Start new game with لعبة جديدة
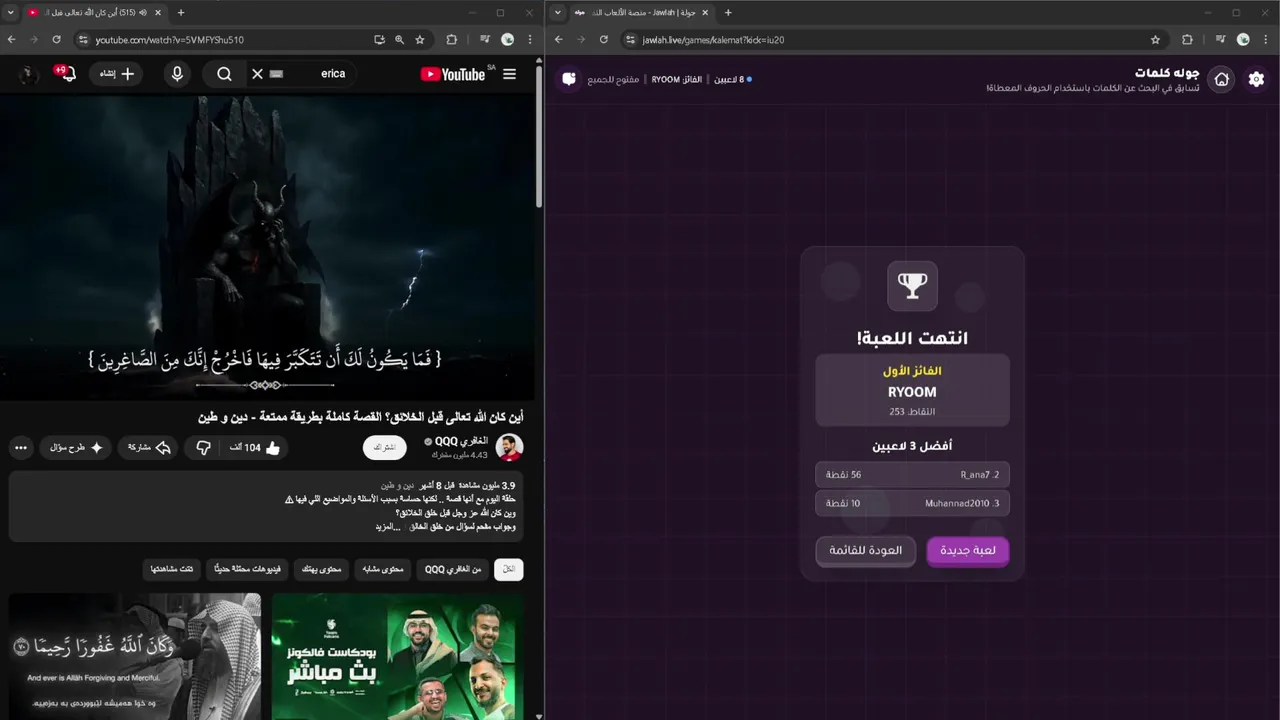Viewport: 1280px width, 720px height. pyautogui.click(x=967, y=551)
